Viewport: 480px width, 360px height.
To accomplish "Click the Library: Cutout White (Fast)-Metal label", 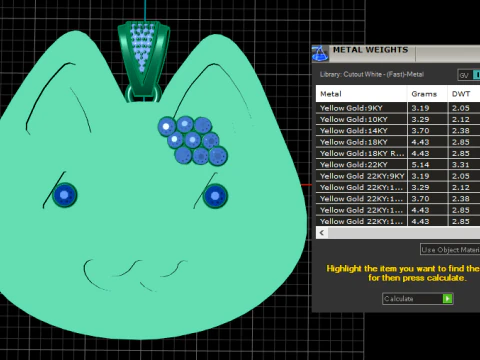I will click(372, 74).
